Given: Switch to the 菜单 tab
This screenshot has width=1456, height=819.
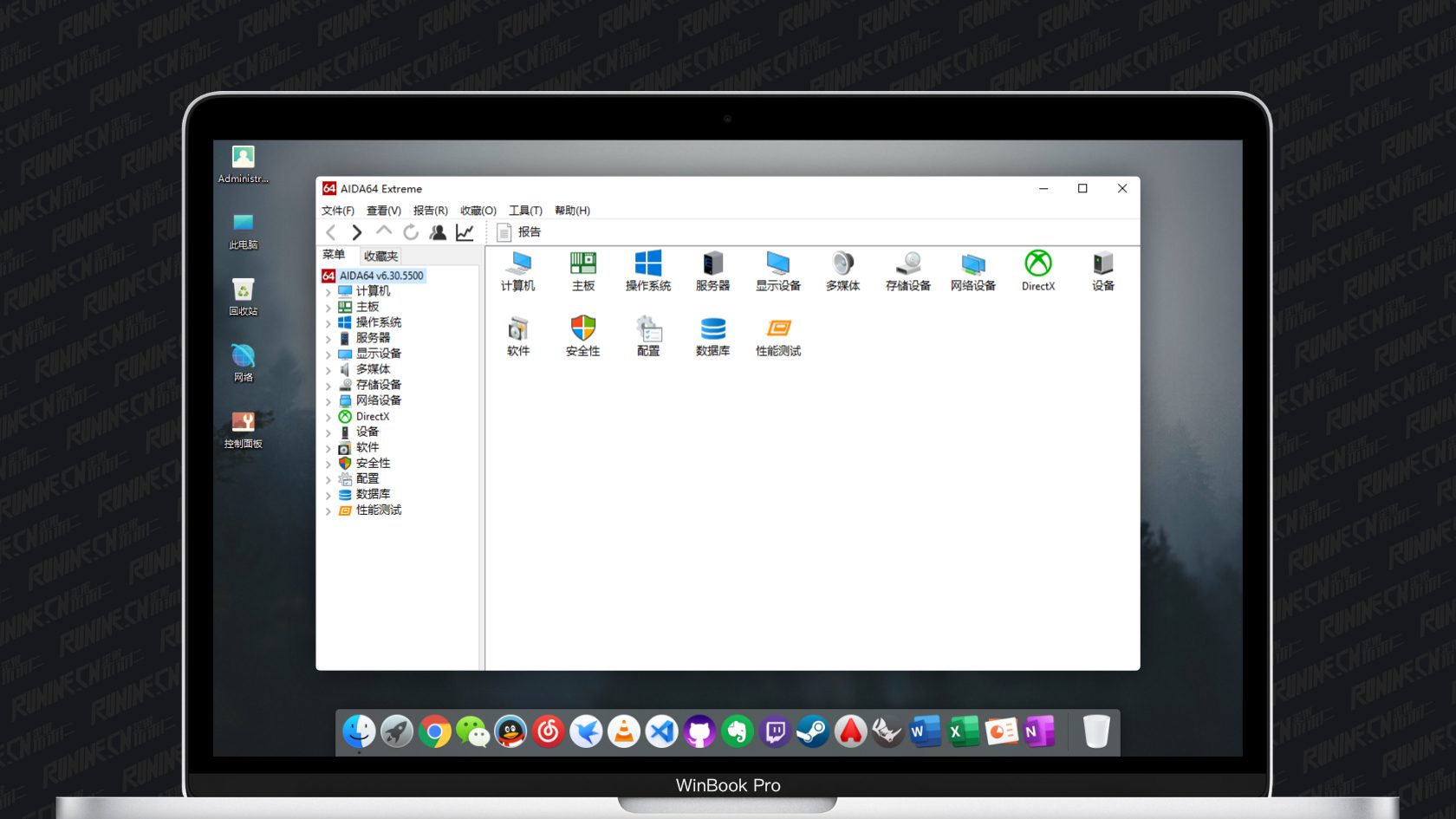Looking at the screenshot, I should [334, 255].
